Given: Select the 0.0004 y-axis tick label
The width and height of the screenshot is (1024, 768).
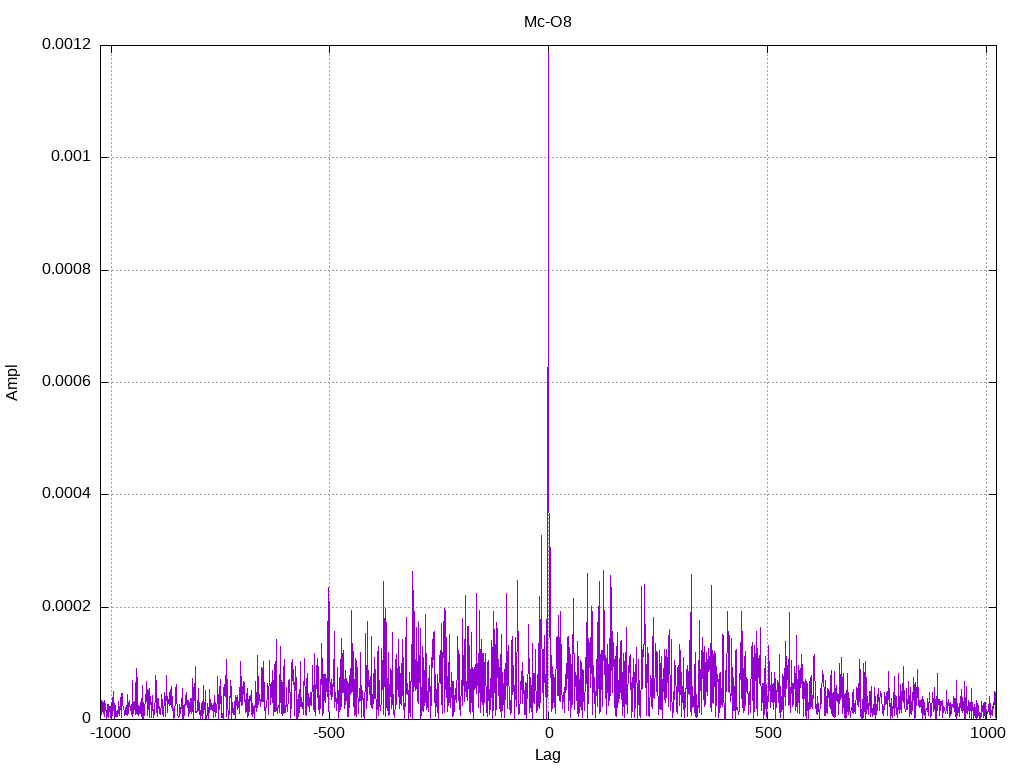Looking at the screenshot, I should (66, 494).
